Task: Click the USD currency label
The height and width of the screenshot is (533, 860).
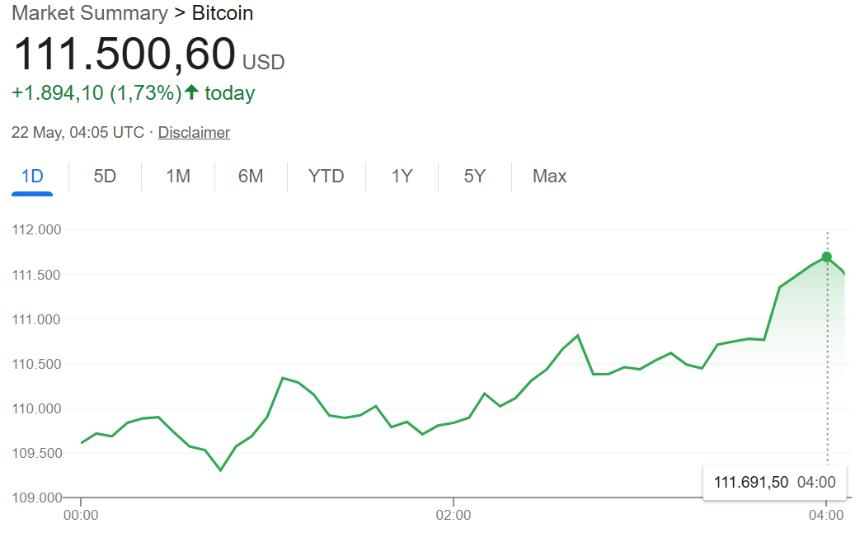Action: (264, 62)
